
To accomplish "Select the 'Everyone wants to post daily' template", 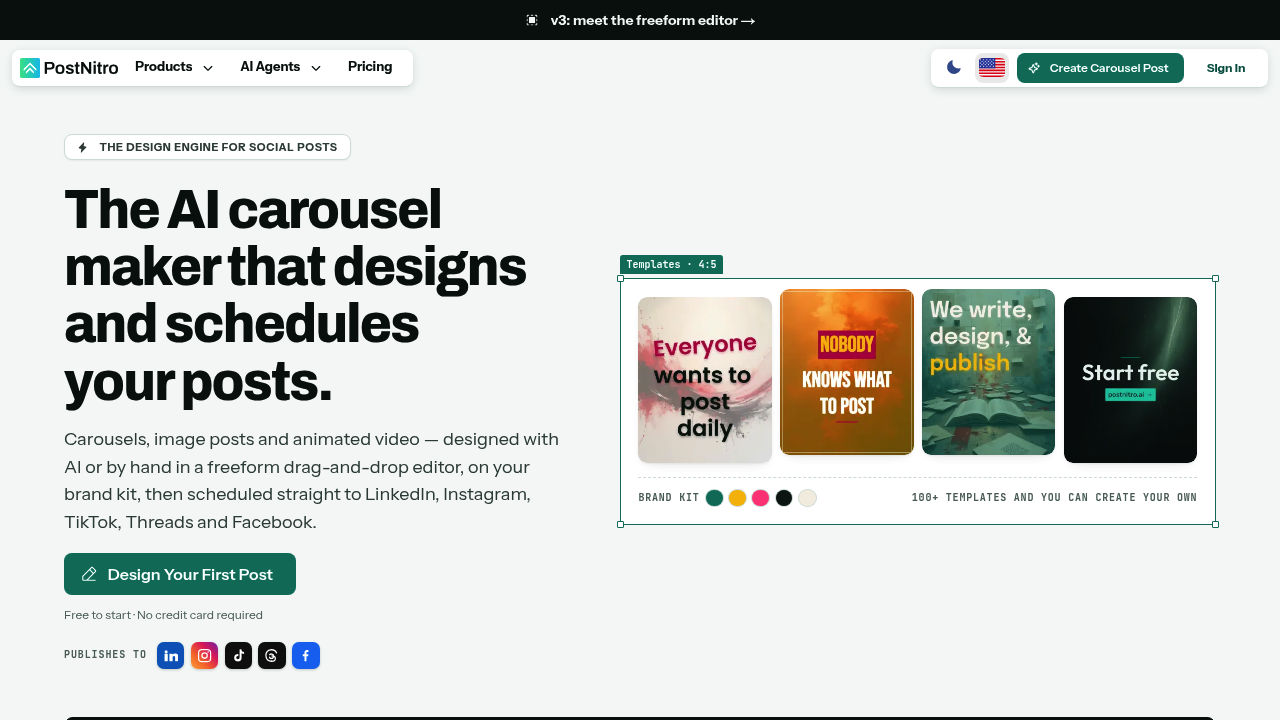I will coord(705,380).
